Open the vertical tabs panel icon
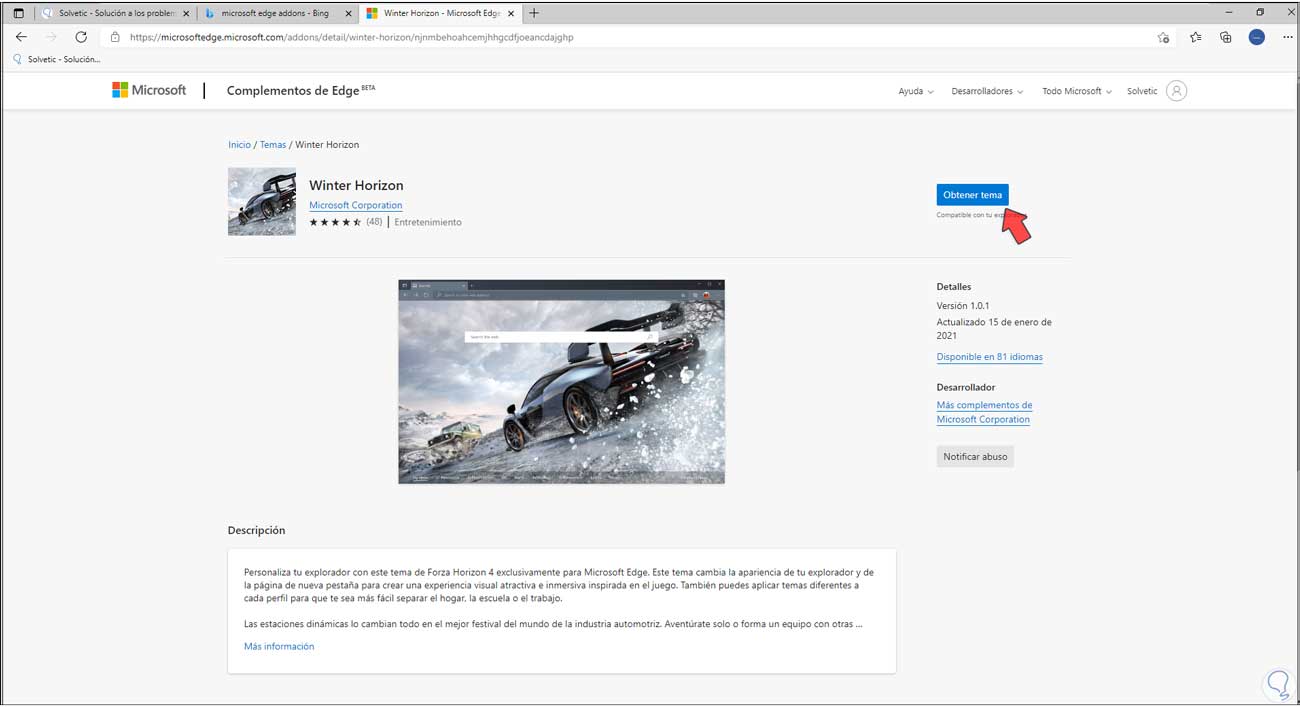The height and width of the screenshot is (707, 1300). (x=18, y=13)
